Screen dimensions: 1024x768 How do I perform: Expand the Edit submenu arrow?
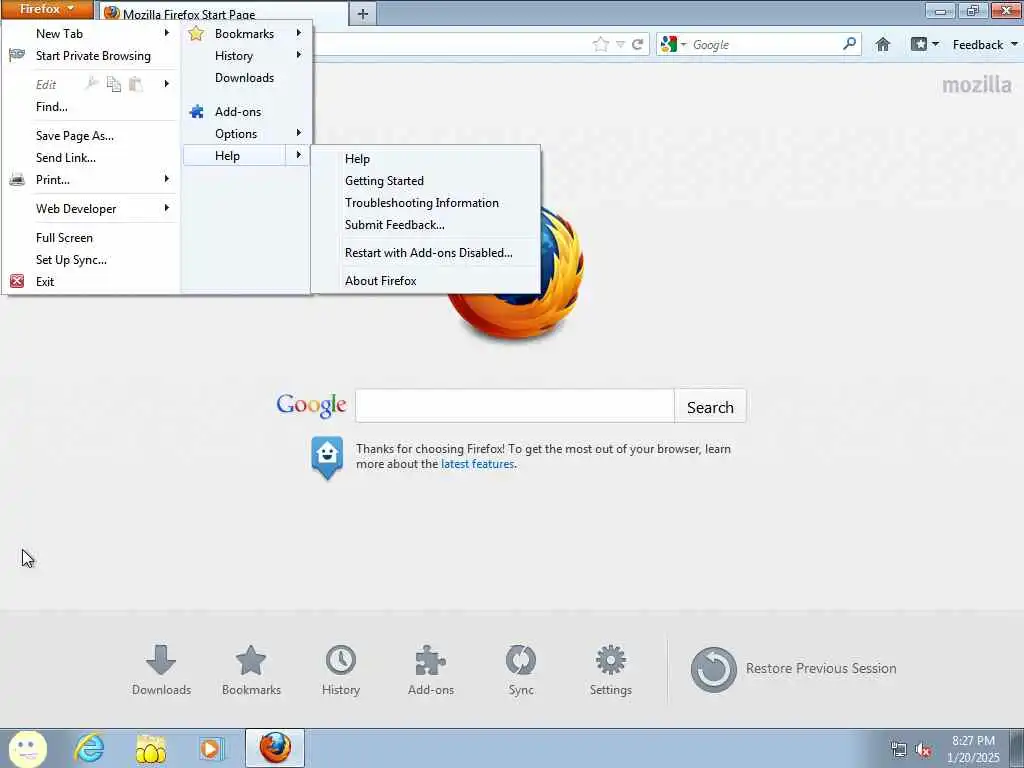click(x=167, y=84)
